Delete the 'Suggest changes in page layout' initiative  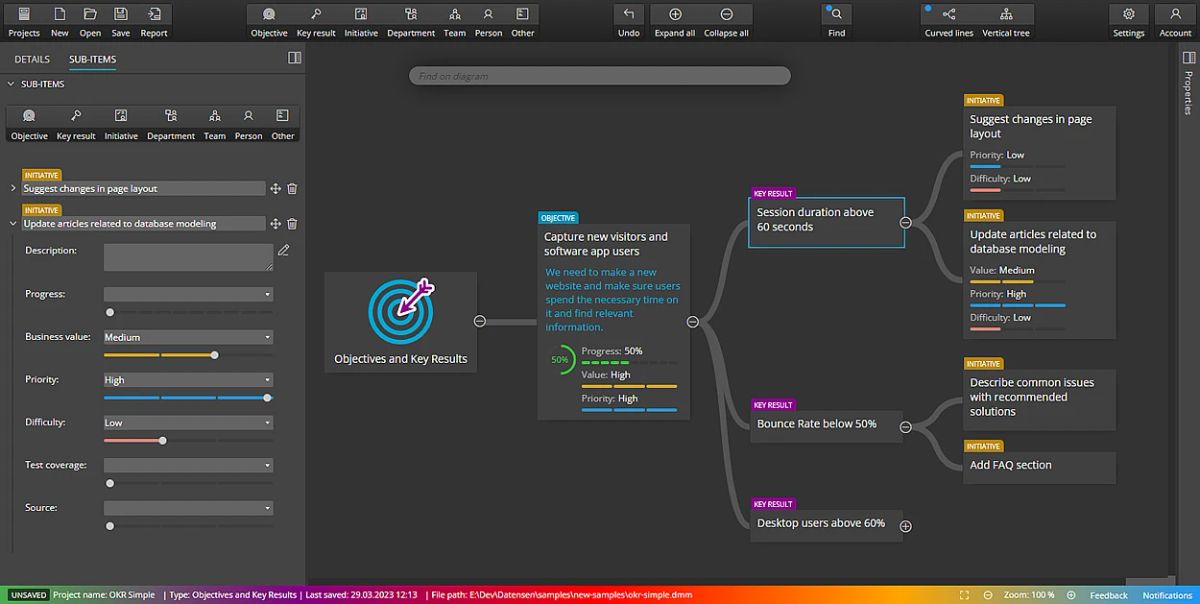click(291, 188)
